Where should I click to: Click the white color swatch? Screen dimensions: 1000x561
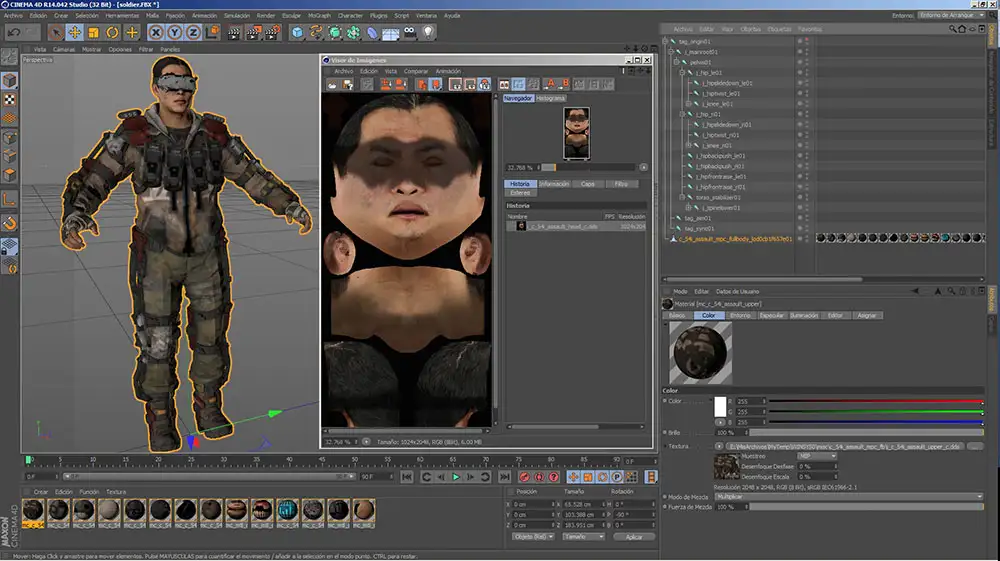click(x=720, y=407)
